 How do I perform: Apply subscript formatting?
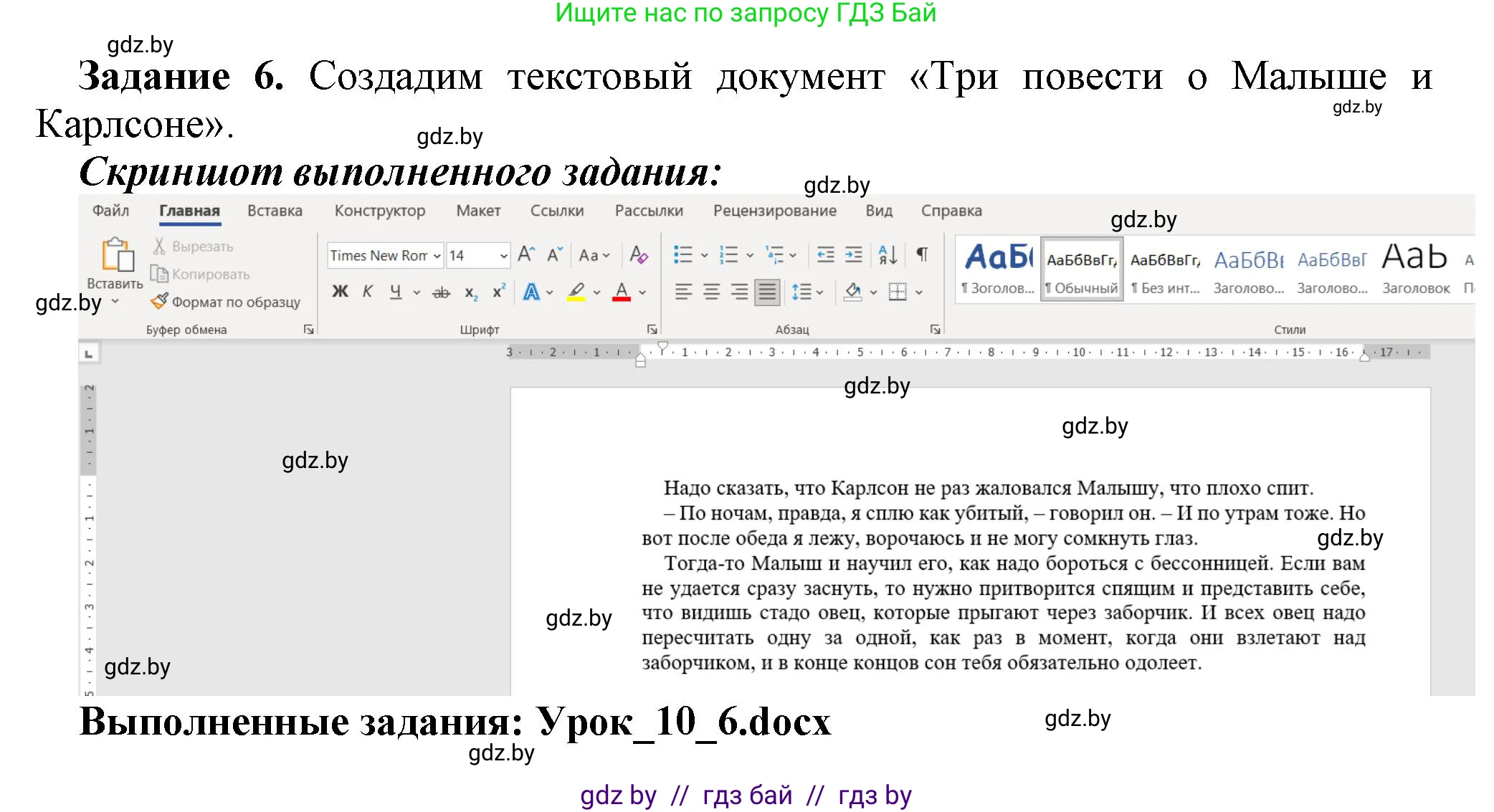pos(470,292)
